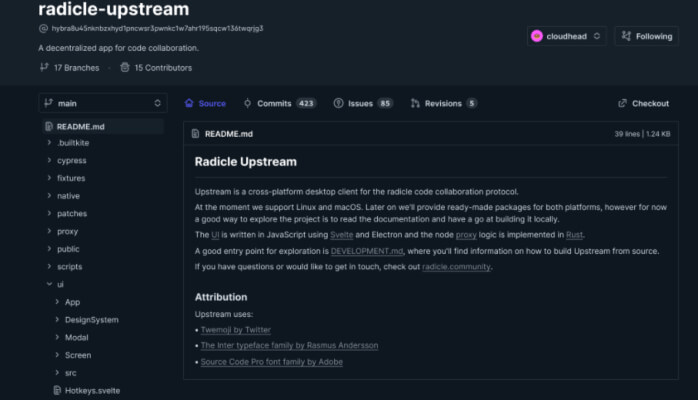Screen dimensions: 698x400
Task: Click the Following button
Action: 647,36
